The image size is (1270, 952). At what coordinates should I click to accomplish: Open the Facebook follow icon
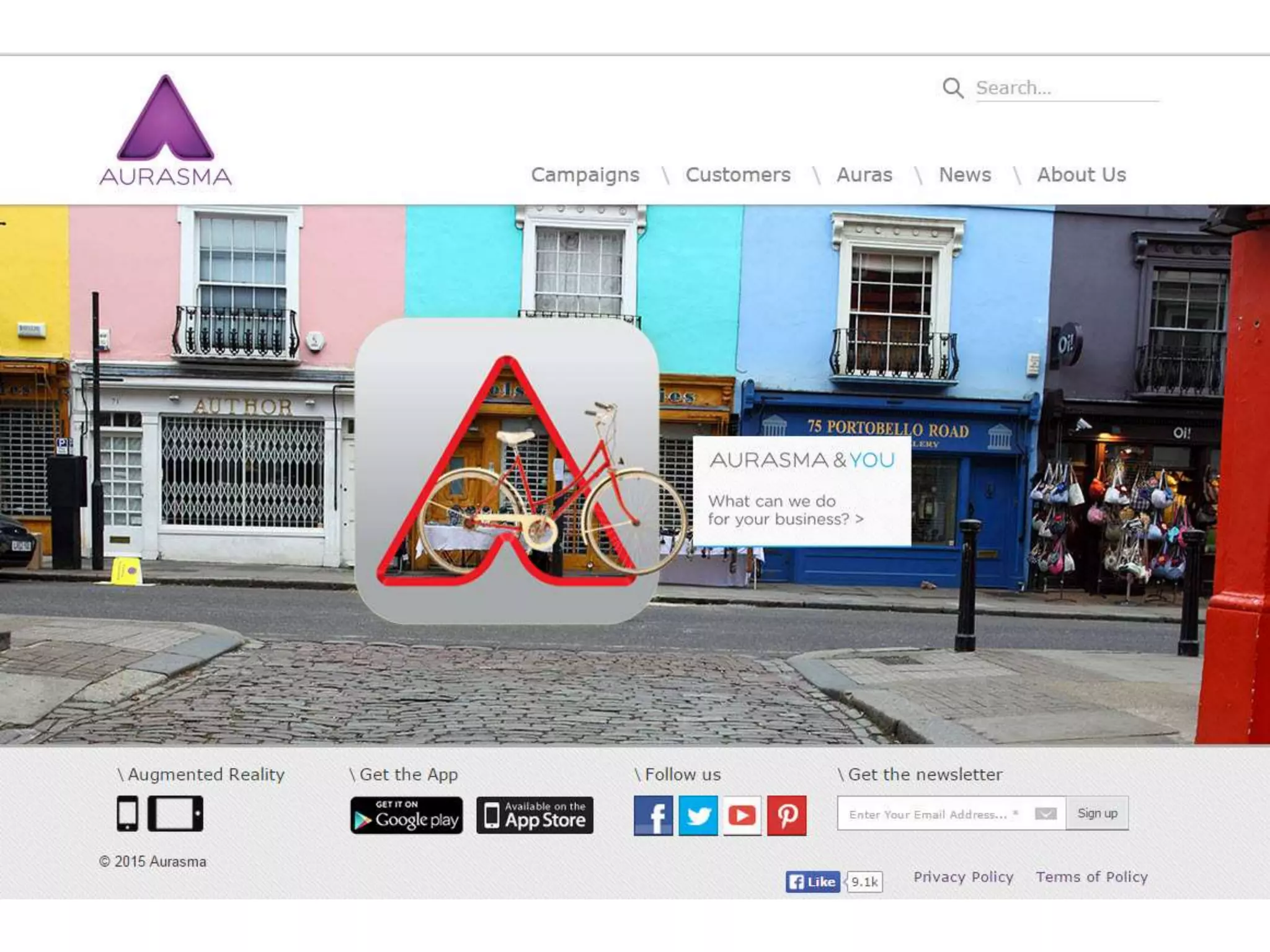click(x=653, y=816)
